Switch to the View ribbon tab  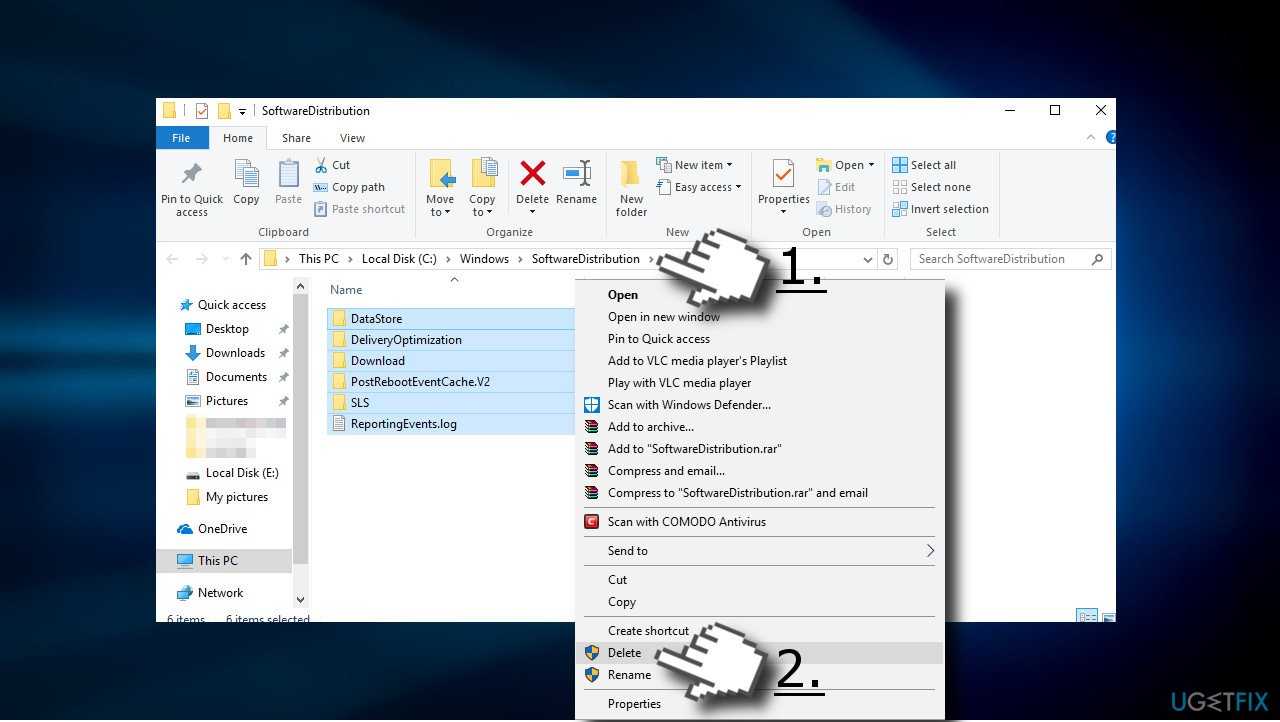pyautogui.click(x=352, y=138)
